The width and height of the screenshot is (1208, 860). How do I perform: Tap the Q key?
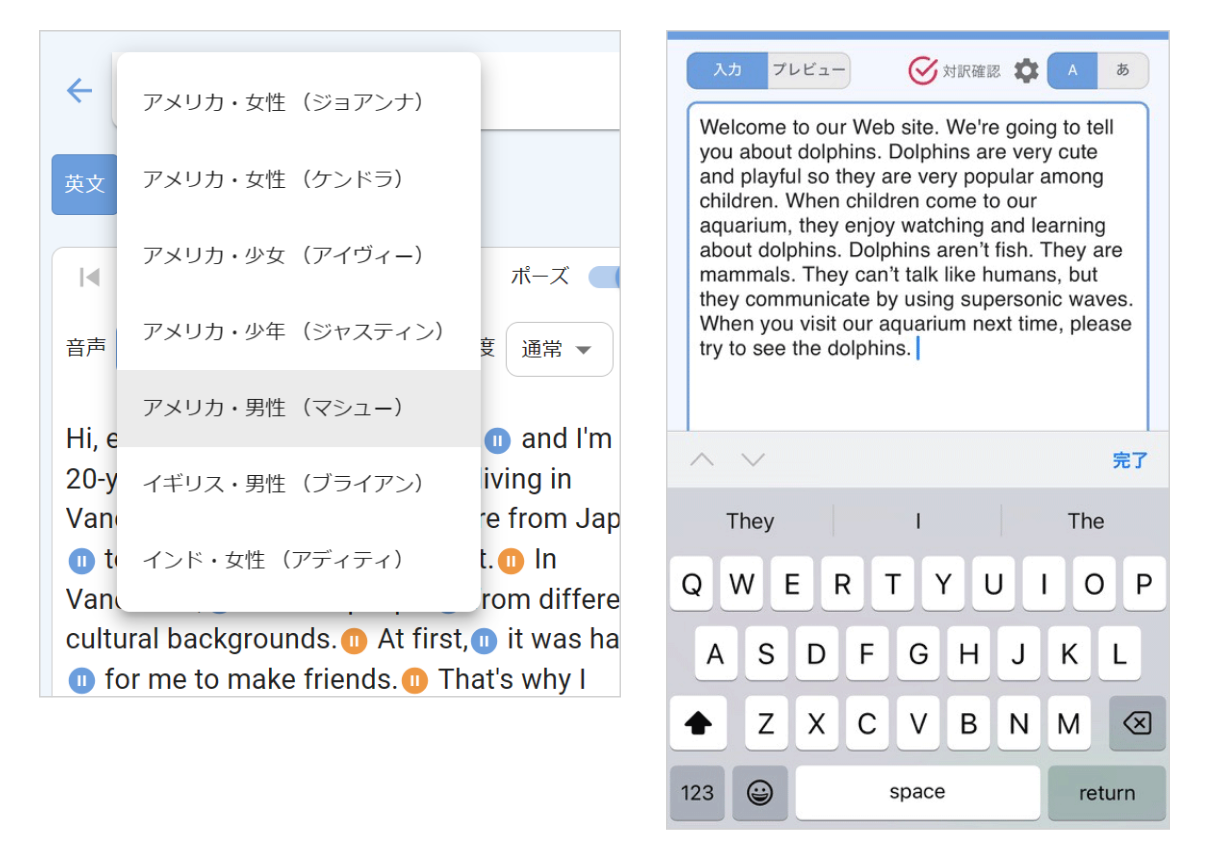pos(691,584)
